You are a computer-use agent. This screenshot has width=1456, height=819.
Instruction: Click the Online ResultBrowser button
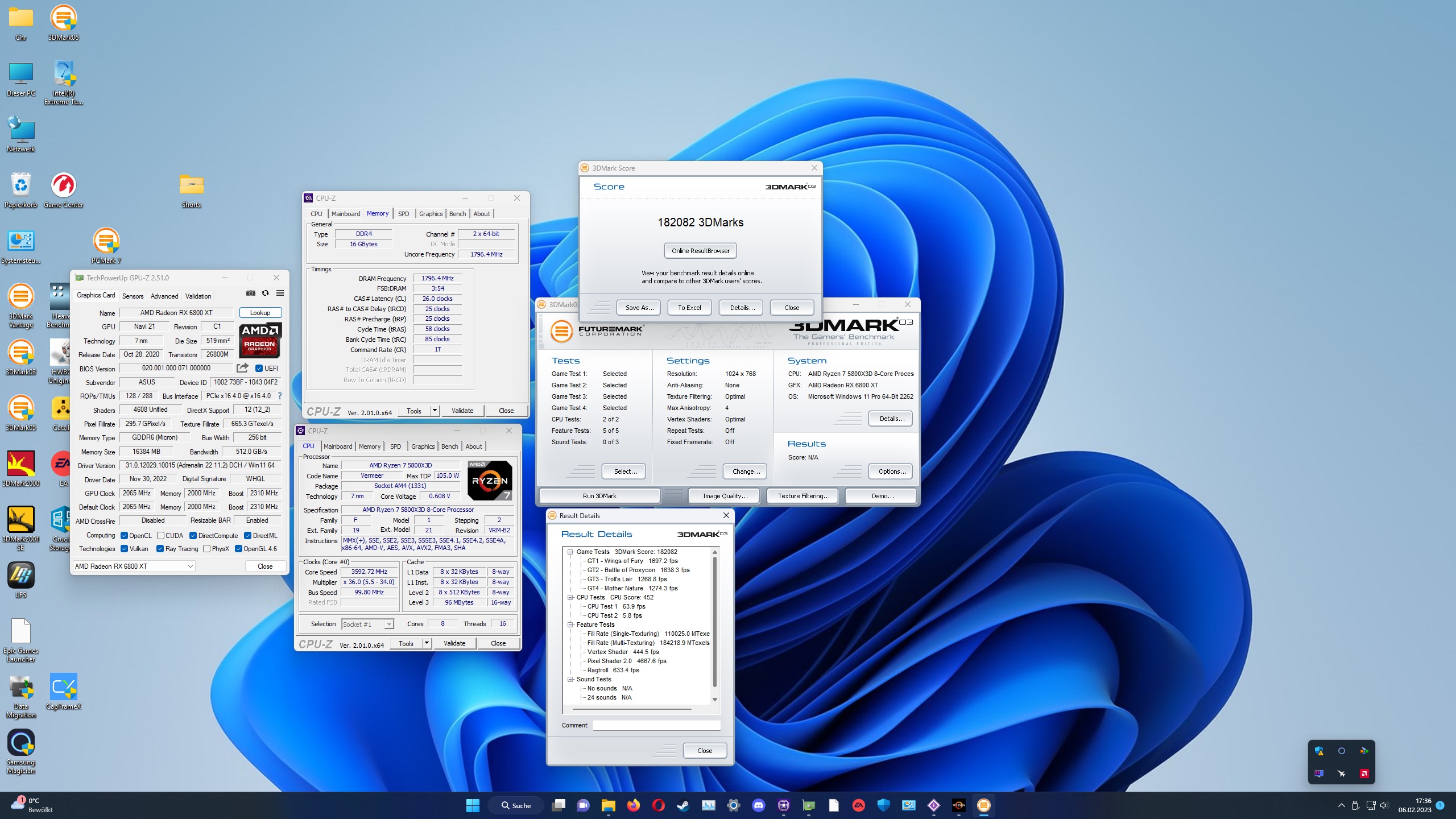[700, 250]
